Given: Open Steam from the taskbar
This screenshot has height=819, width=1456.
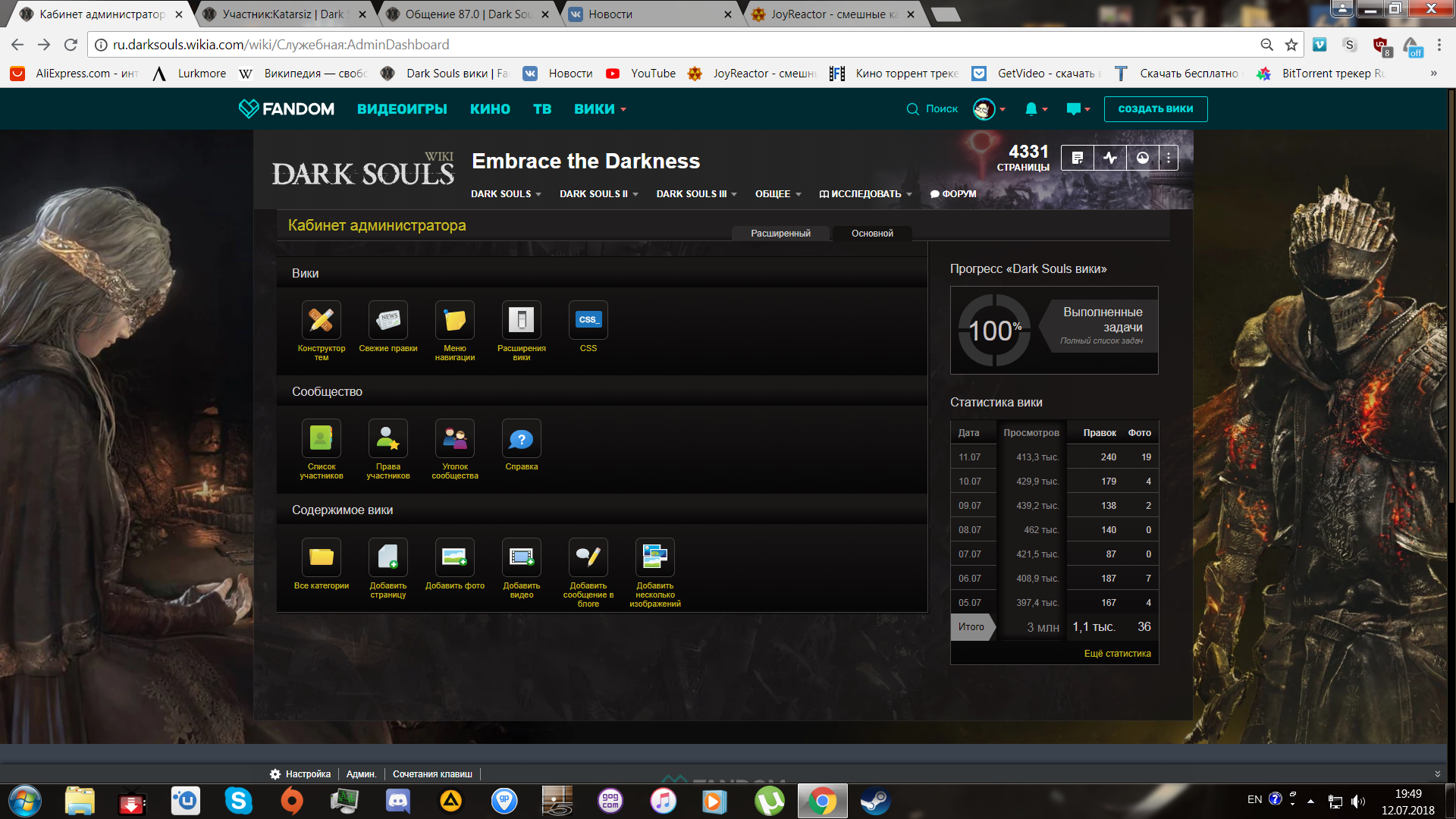Looking at the screenshot, I should tap(874, 801).
